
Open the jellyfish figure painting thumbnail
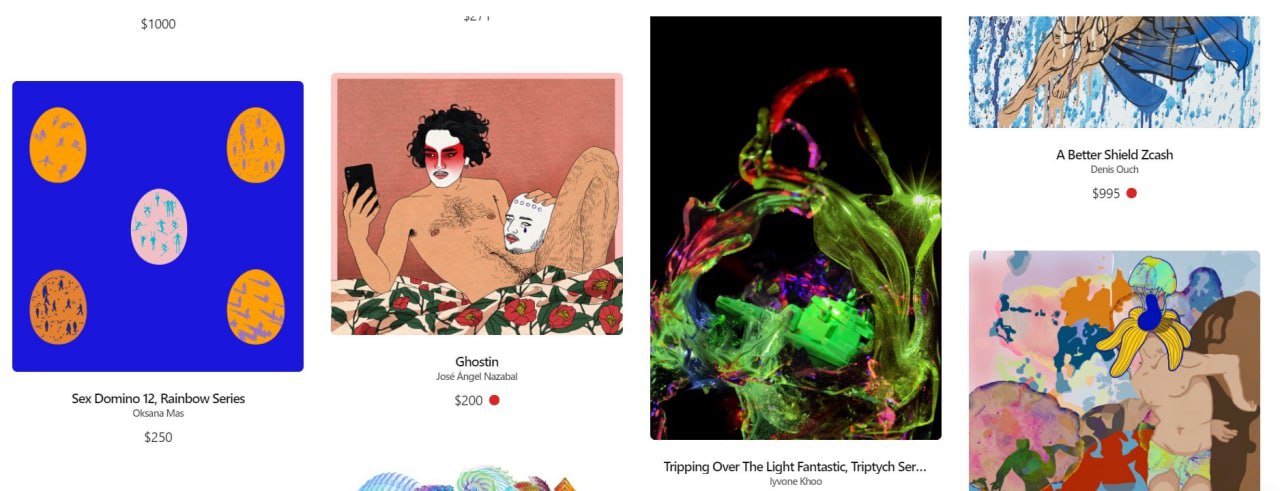pyautogui.click(x=1114, y=371)
